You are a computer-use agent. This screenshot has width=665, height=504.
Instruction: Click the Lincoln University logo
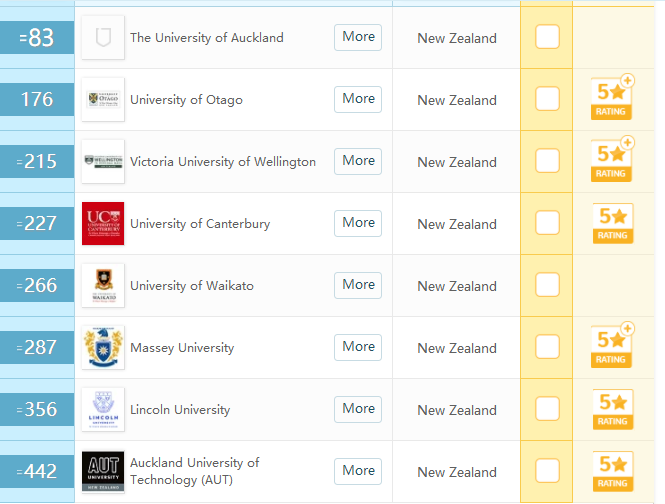(102, 410)
